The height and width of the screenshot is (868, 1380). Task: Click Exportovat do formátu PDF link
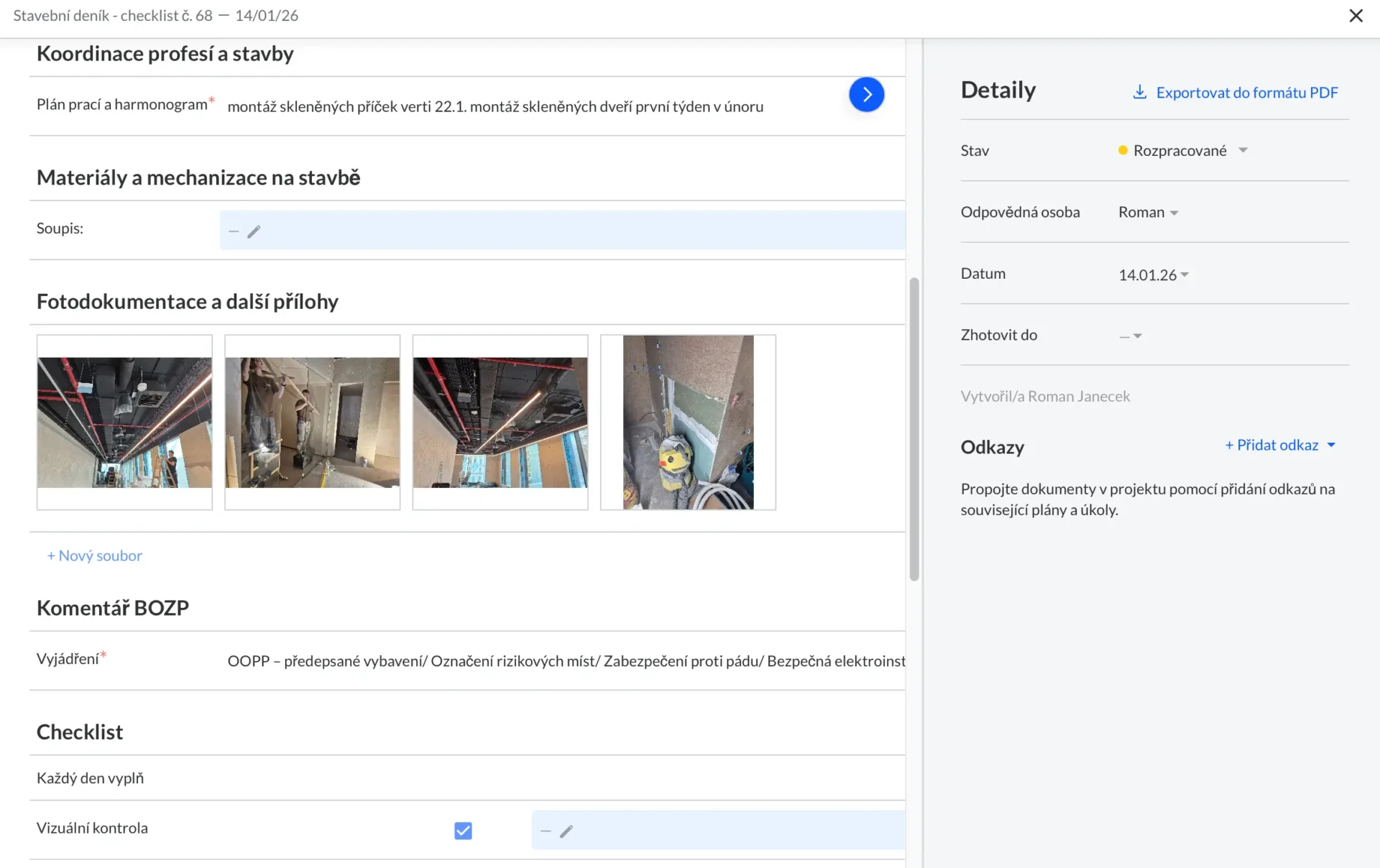pos(1246,93)
